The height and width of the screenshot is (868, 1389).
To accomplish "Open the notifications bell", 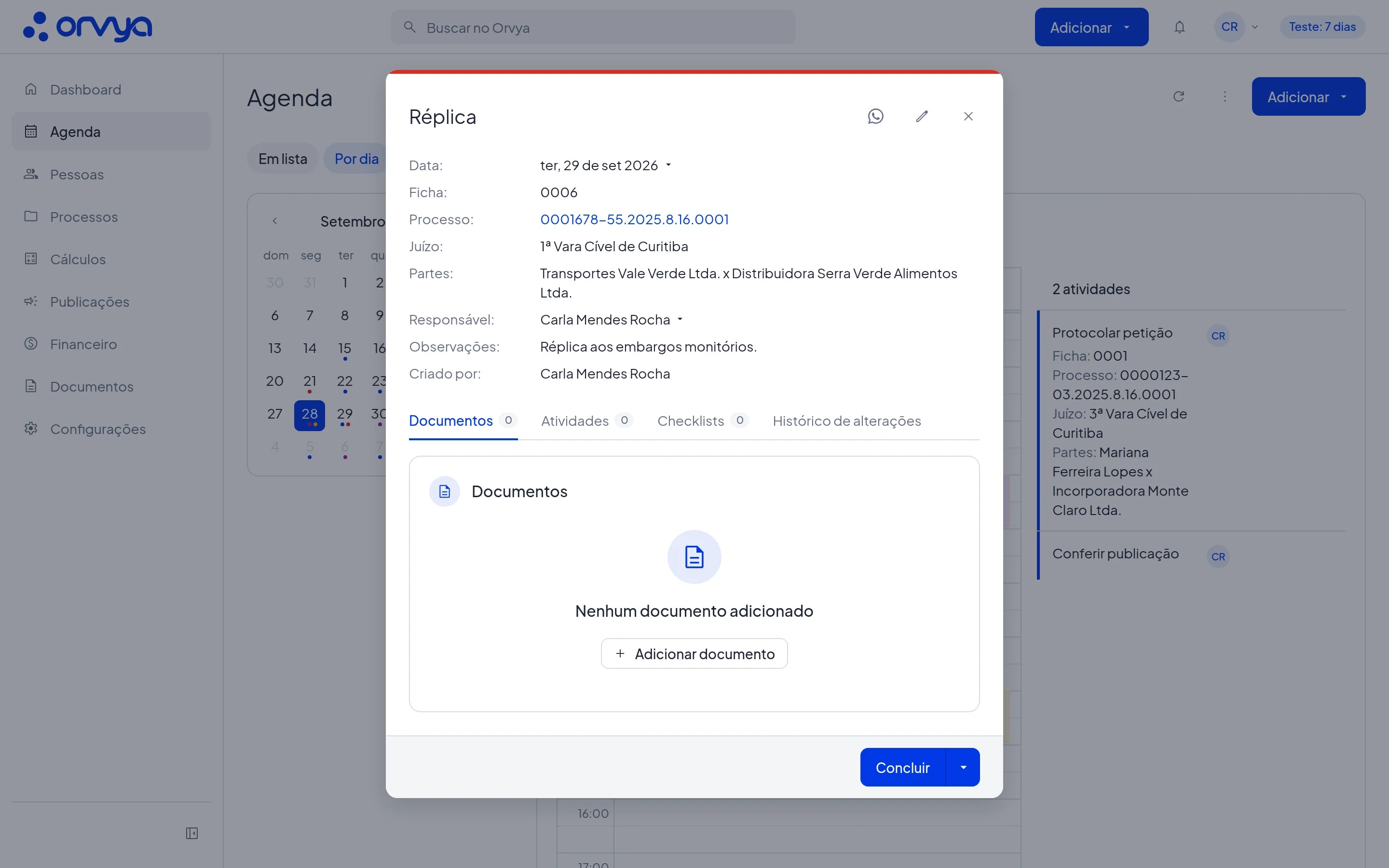I will [1180, 27].
